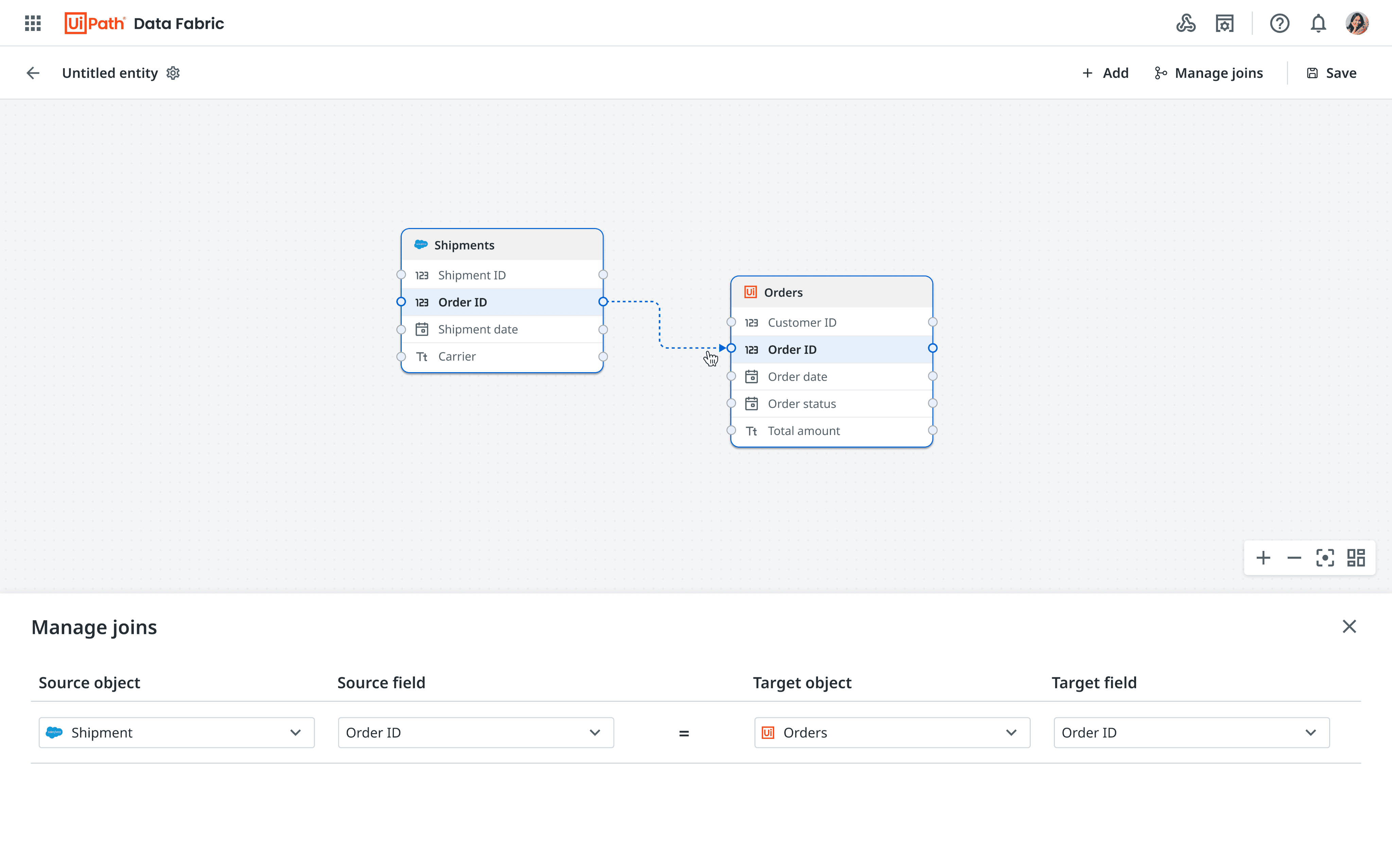Image resolution: width=1392 pixels, height=868 pixels.
Task: Open notifications bell icon
Action: 1318,23
